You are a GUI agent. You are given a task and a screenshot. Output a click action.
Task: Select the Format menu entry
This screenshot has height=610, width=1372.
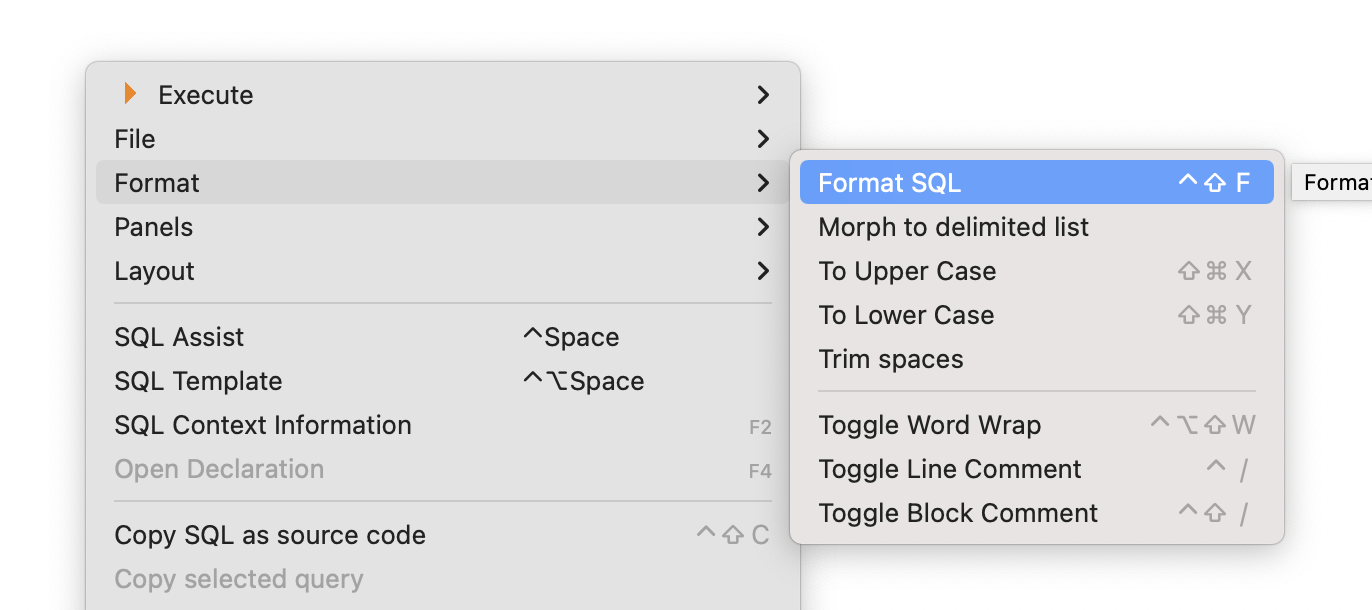coord(157,183)
